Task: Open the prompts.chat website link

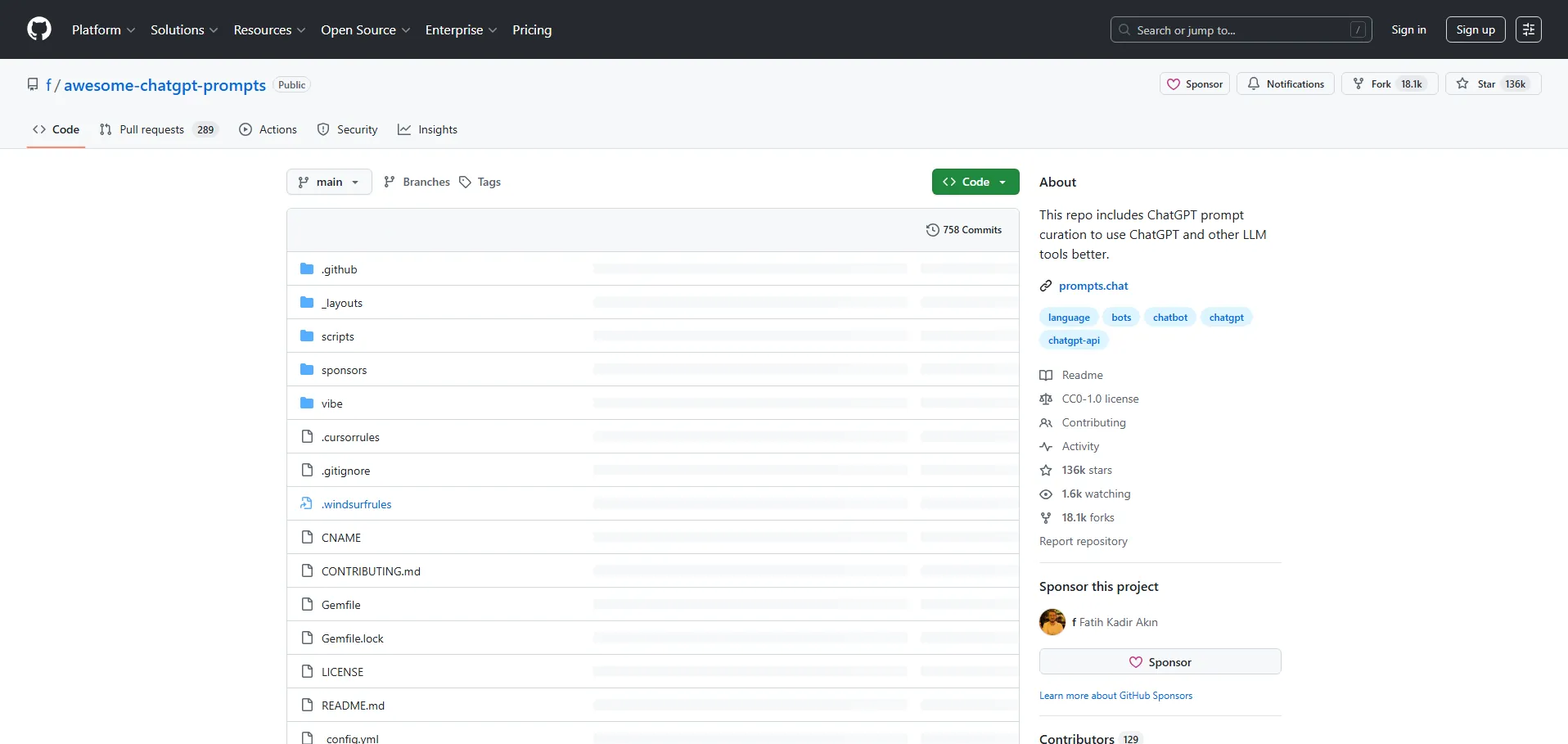Action: point(1093,286)
